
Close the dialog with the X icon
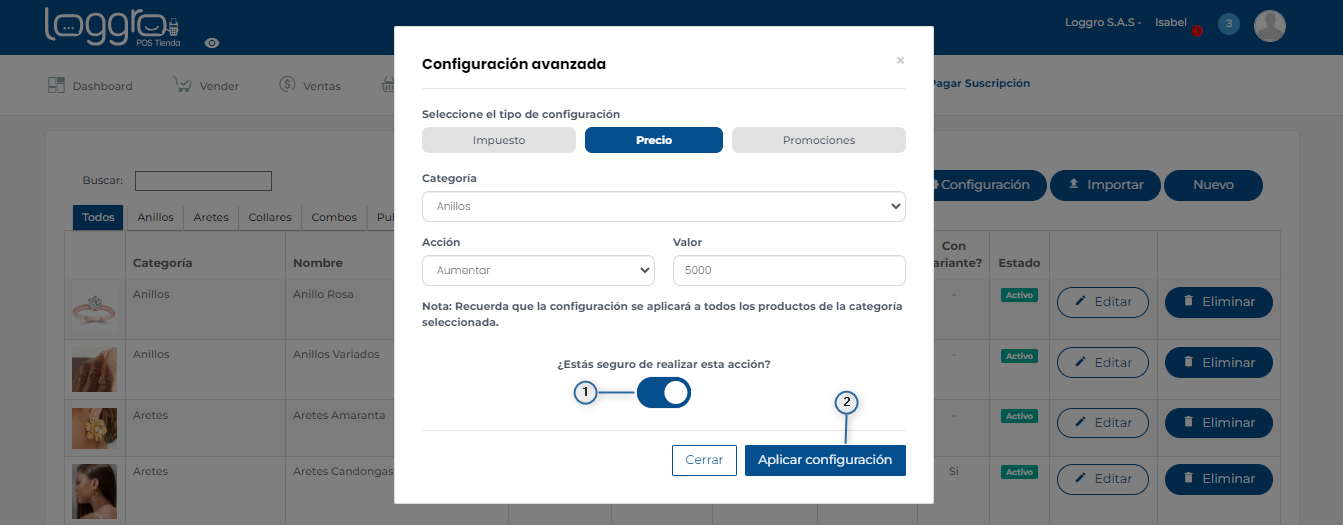click(x=900, y=61)
